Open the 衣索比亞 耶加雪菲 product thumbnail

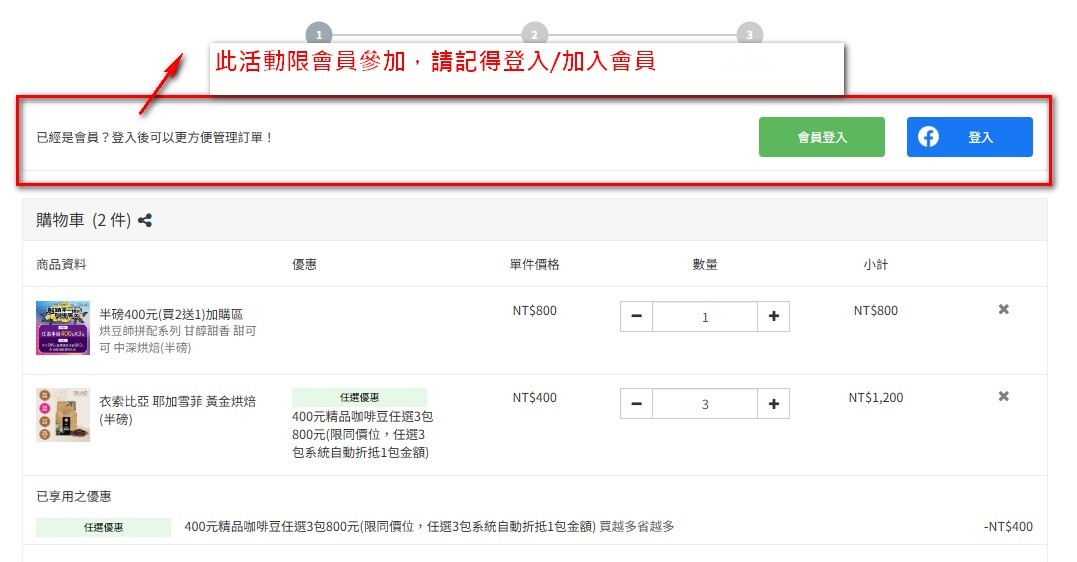(x=63, y=414)
